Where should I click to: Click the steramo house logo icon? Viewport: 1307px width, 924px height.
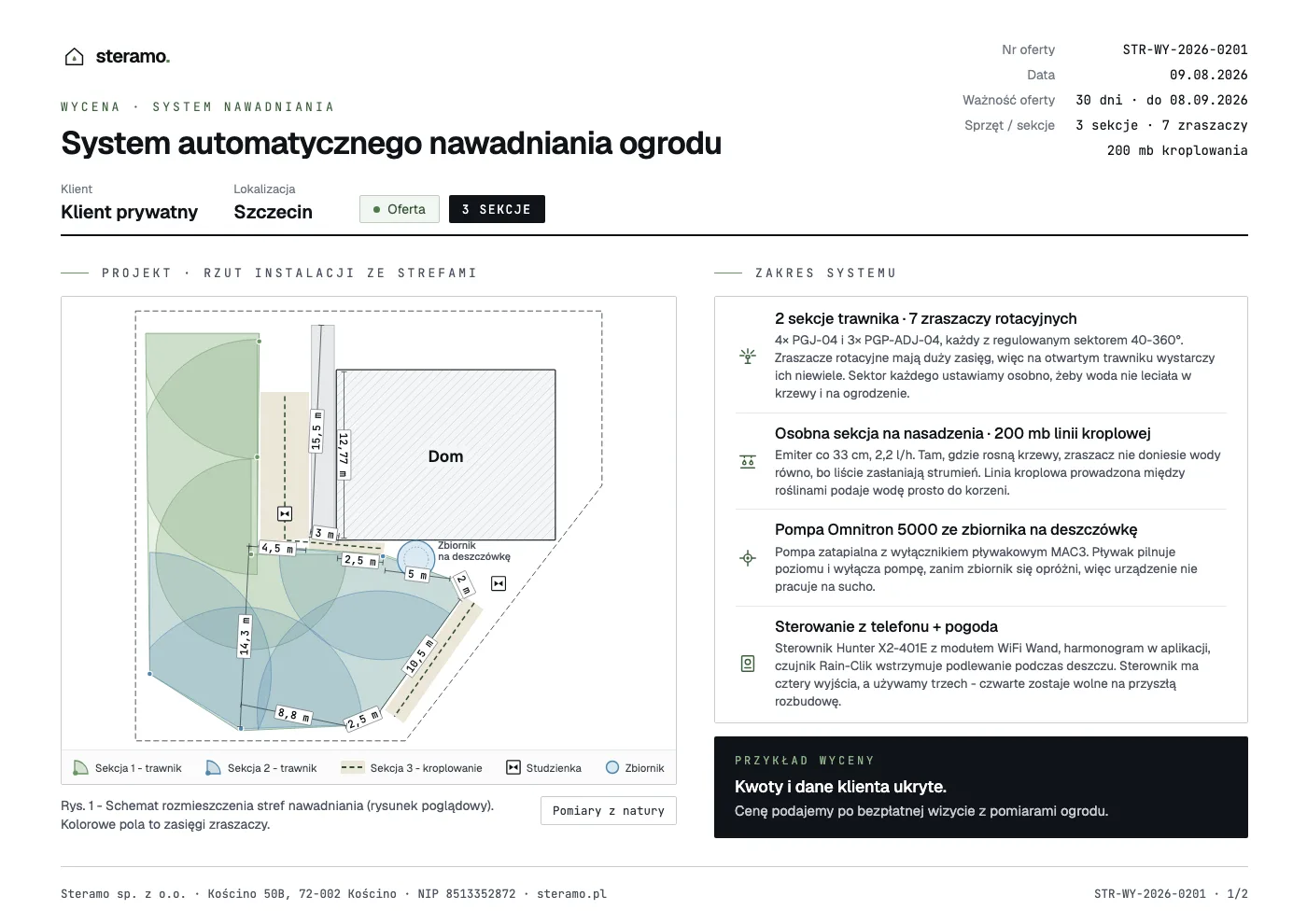coord(74,57)
